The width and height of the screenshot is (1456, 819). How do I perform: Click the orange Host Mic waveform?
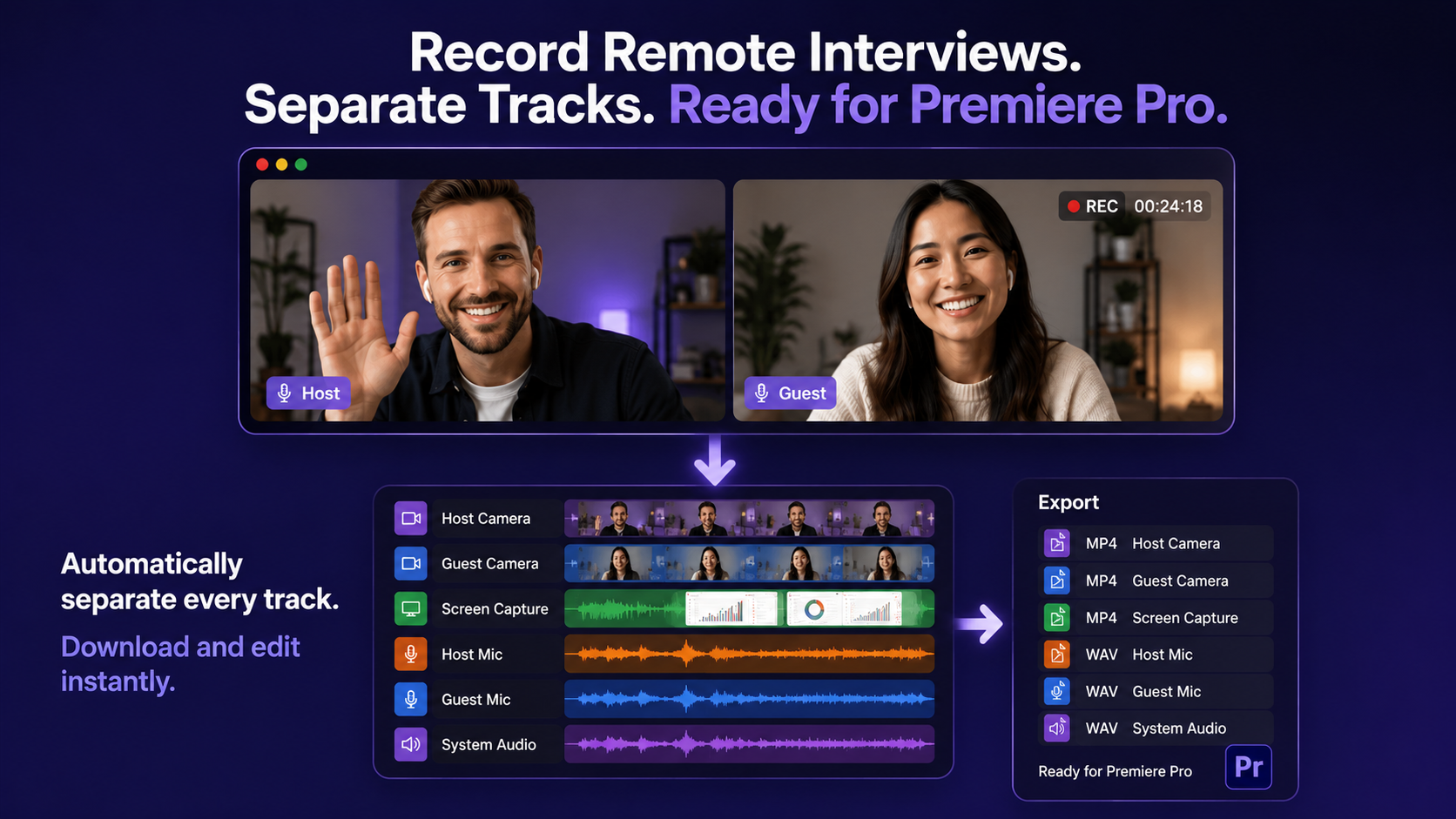tap(749, 654)
